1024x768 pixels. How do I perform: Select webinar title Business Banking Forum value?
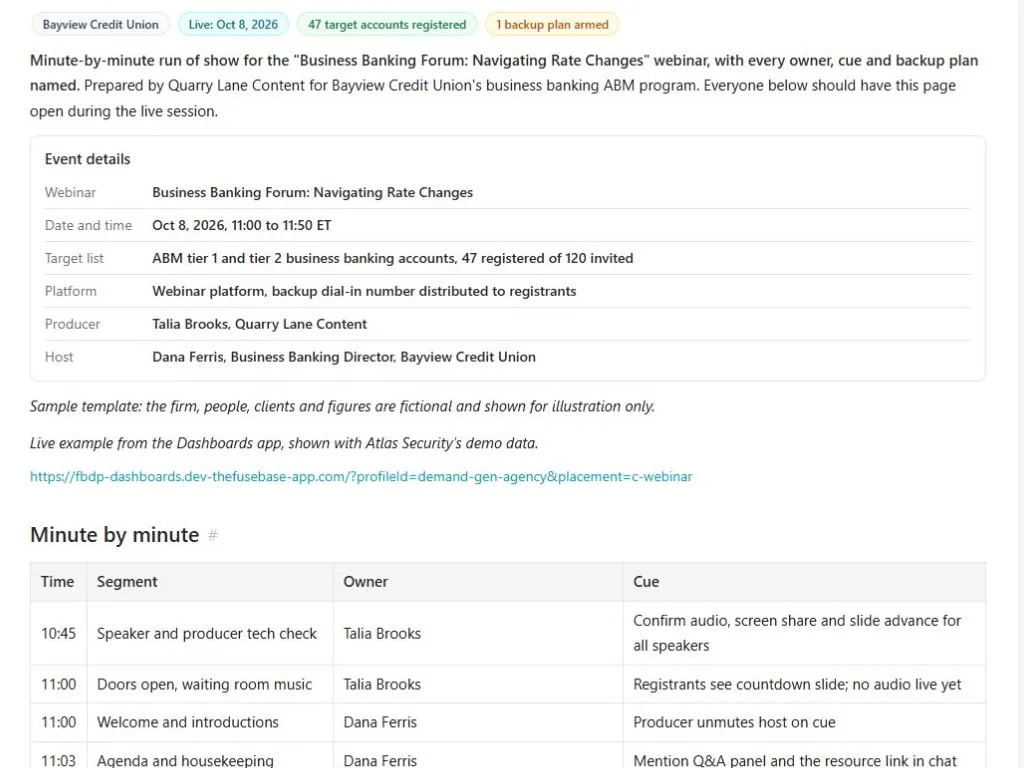(x=312, y=193)
